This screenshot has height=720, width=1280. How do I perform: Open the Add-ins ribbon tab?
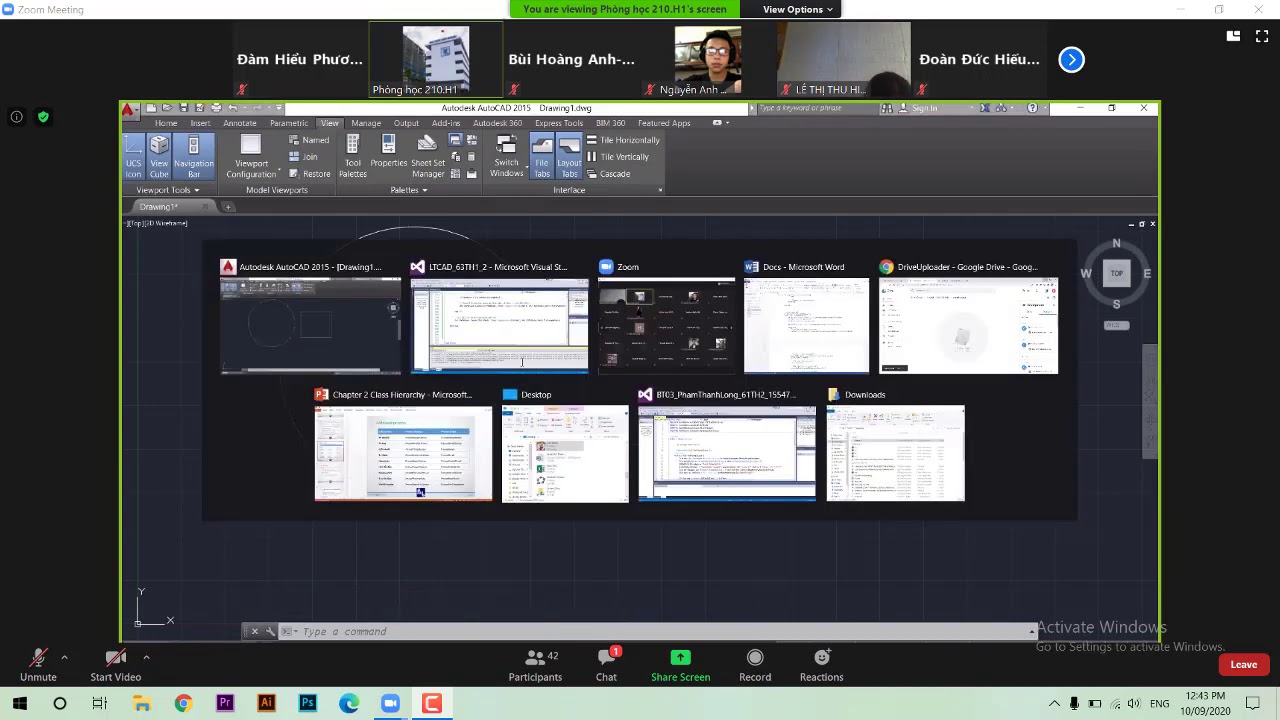click(x=446, y=123)
